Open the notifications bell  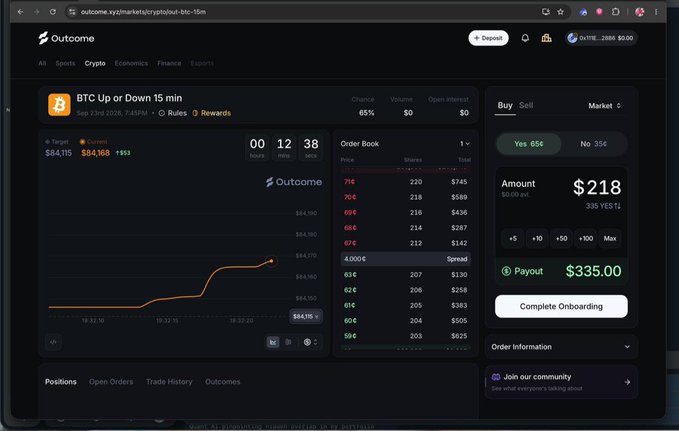(525, 38)
